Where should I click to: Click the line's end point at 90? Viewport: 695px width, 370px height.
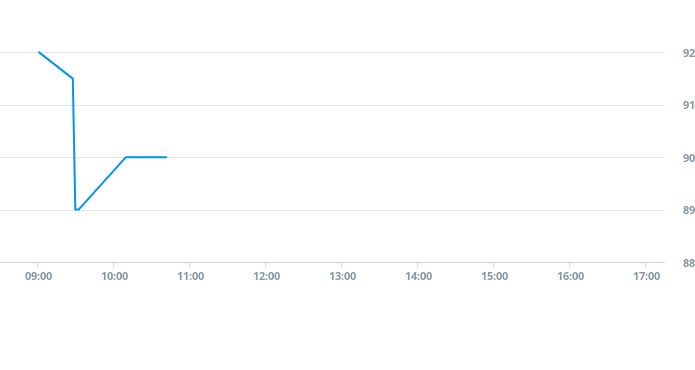[x=166, y=157]
